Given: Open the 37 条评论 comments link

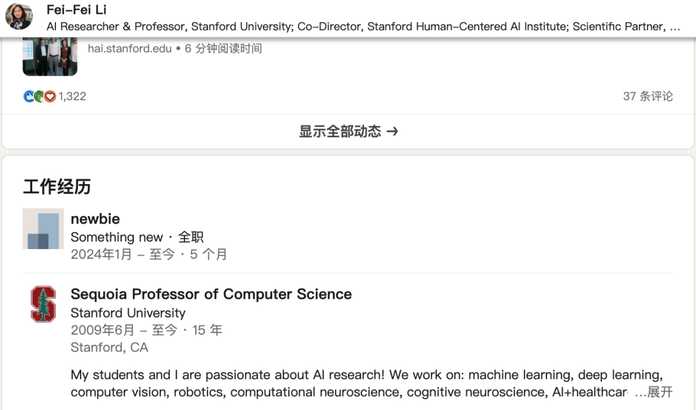Looking at the screenshot, I should (x=648, y=97).
